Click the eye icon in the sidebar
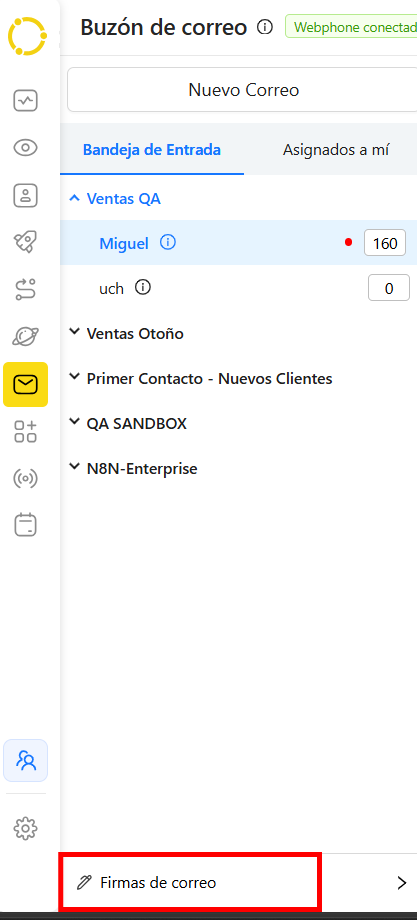 pyautogui.click(x=25, y=148)
